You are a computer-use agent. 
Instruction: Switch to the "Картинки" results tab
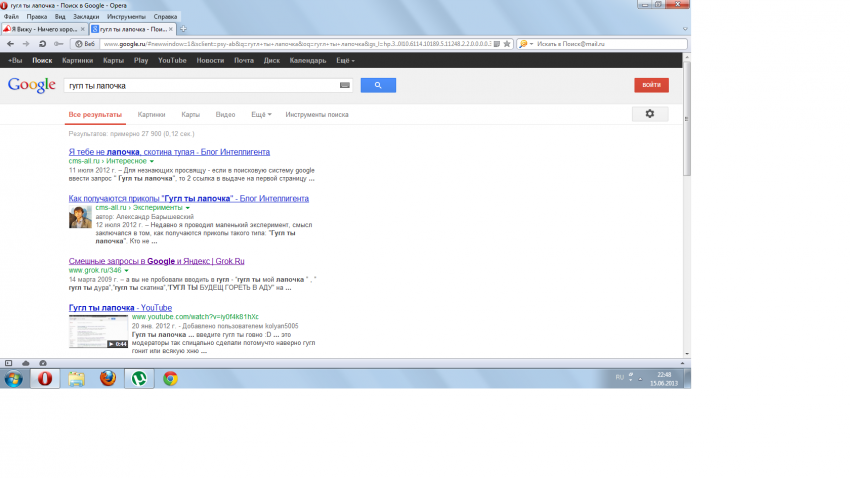(151, 115)
